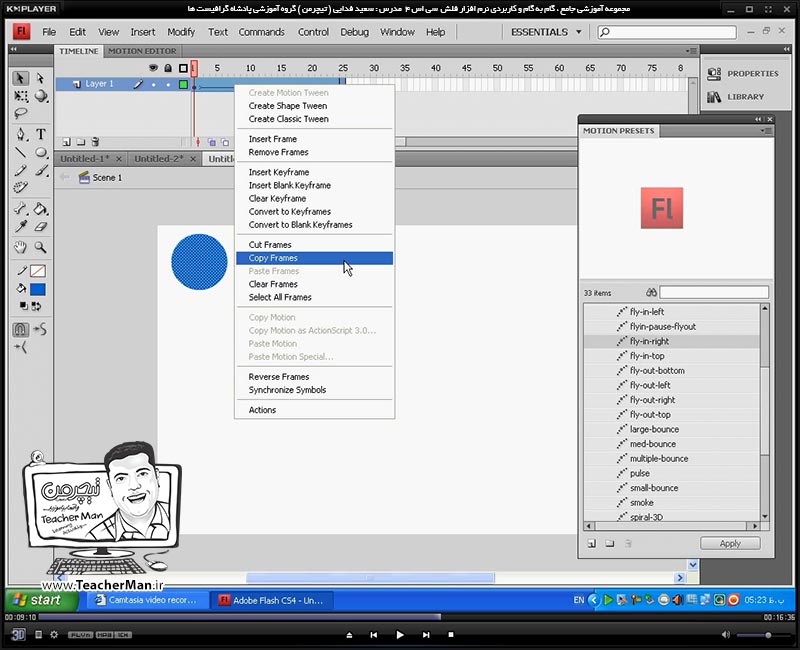Collapse the tools panel double arrow
800x650 pixels.
coord(14,49)
